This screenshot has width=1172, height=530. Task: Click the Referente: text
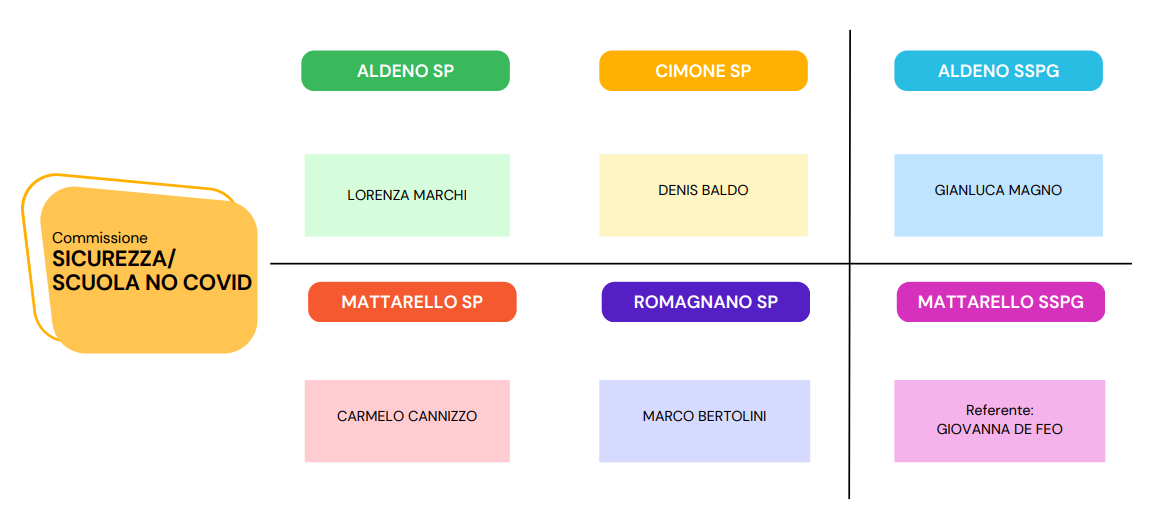coord(999,410)
